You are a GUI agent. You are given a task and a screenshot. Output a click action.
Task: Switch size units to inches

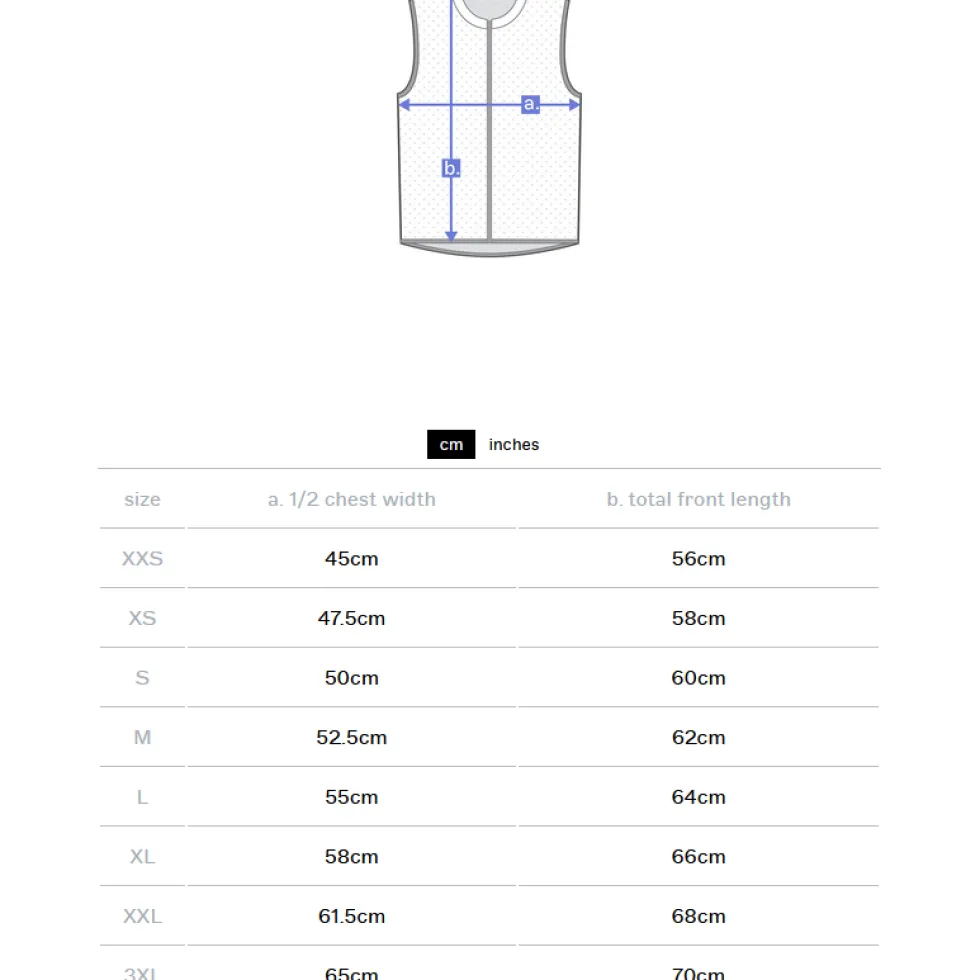[x=513, y=444]
